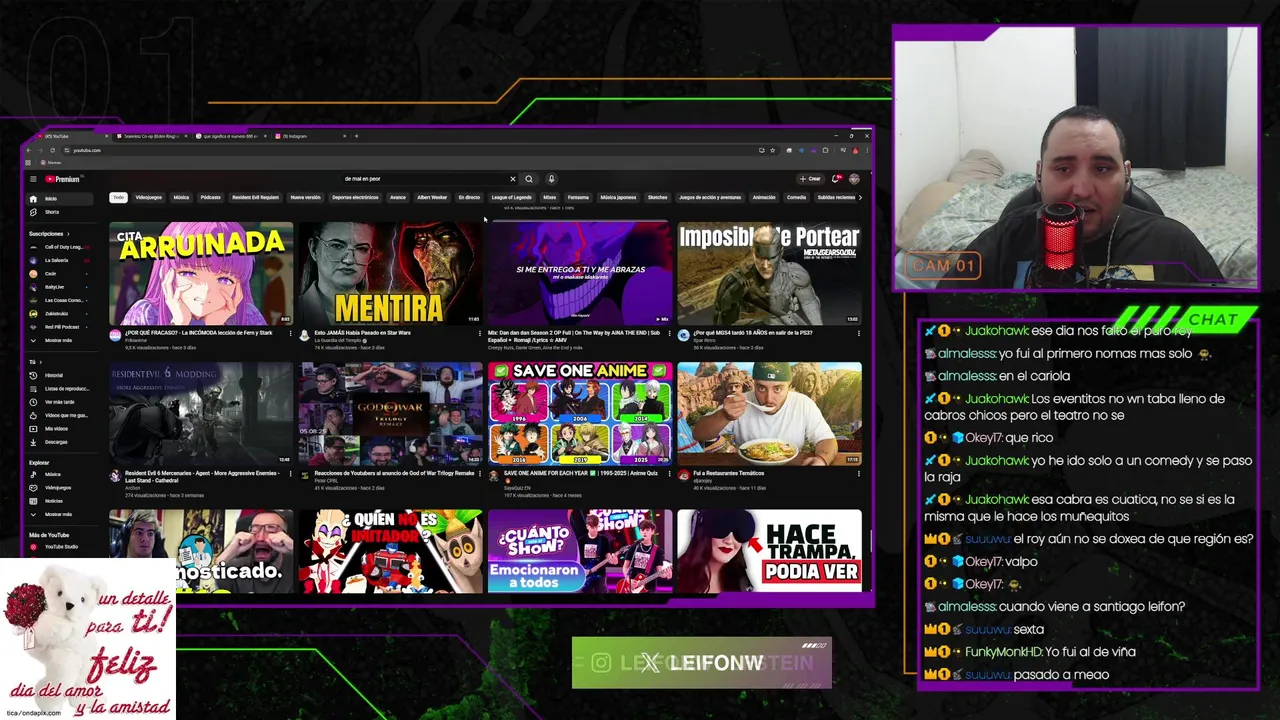Image resolution: width=1280 pixels, height=720 pixels.
Task: Clear the search box with the X
Action: pos(513,179)
